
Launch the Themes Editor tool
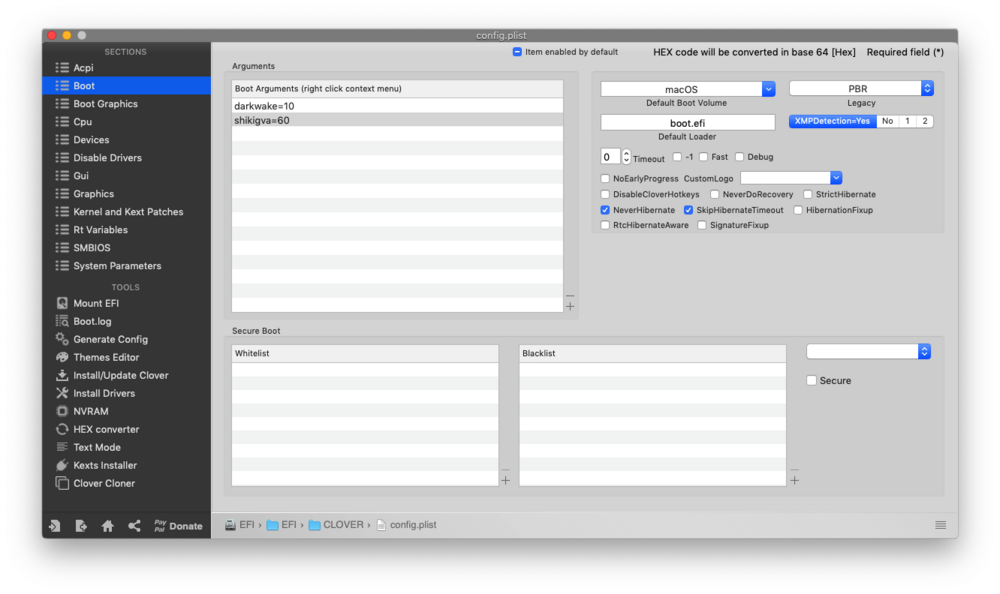coord(105,357)
